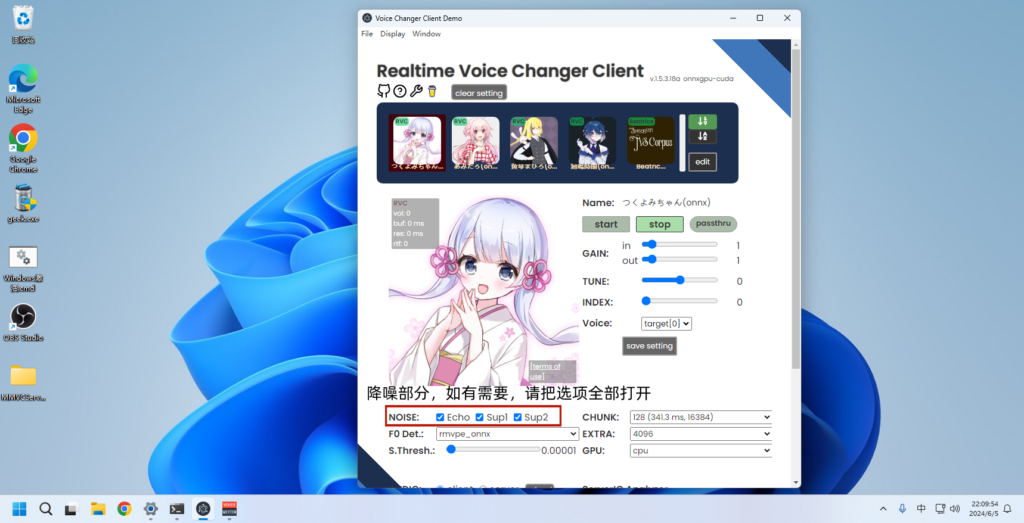This screenshot has width=1024, height=523.
Task: Click the volume speaker tray icon
Action: 955,509
